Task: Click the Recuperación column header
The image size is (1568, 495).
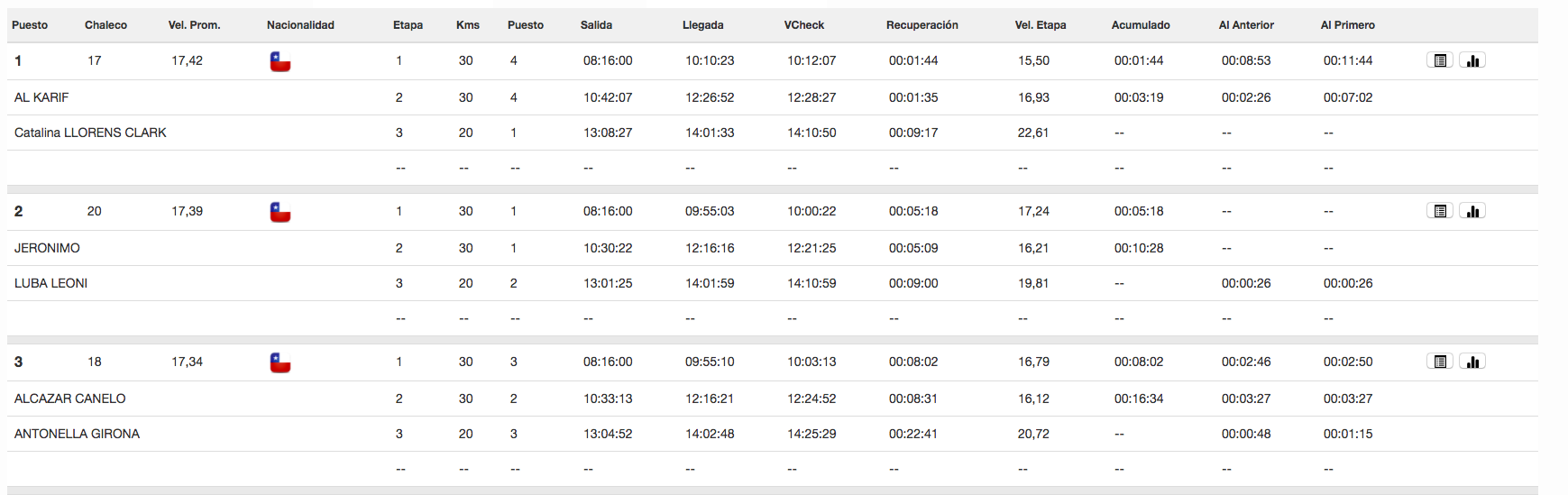Action: click(x=922, y=25)
